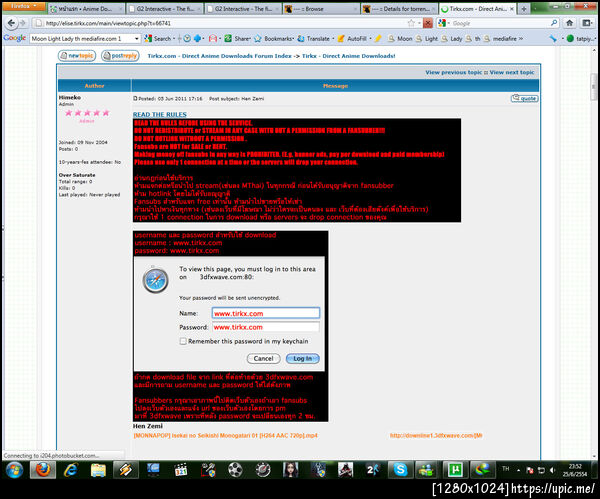
Task: Expand the Google toolbar overflow chevron
Action: coord(520,39)
